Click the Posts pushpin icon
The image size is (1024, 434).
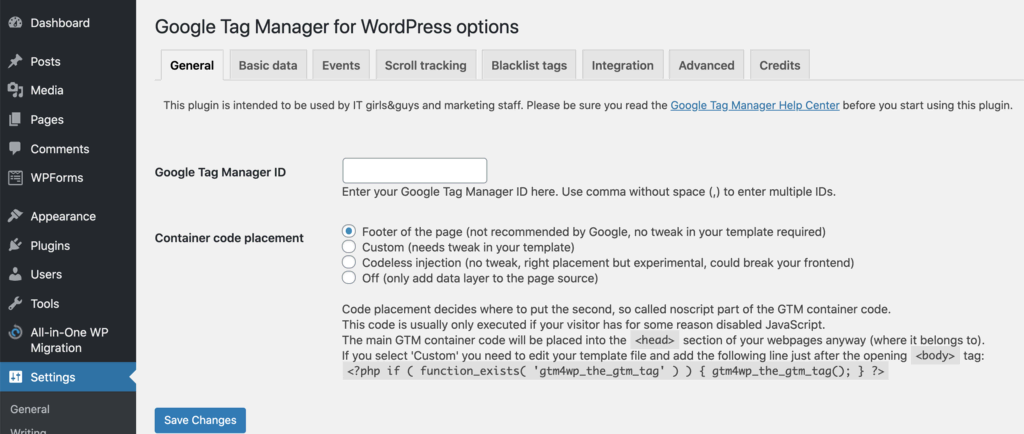(15, 61)
